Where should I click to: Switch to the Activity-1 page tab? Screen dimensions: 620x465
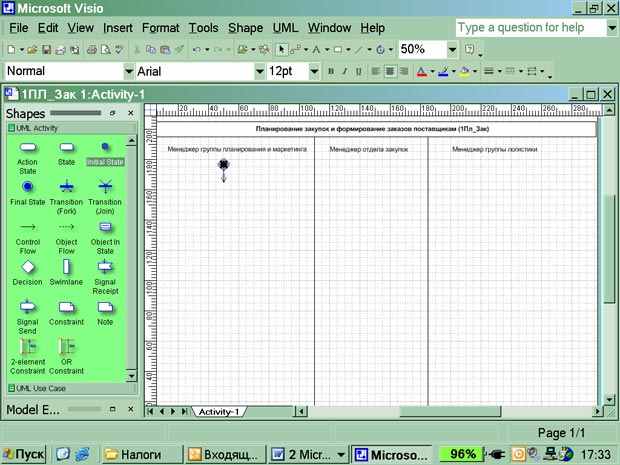(x=219, y=412)
